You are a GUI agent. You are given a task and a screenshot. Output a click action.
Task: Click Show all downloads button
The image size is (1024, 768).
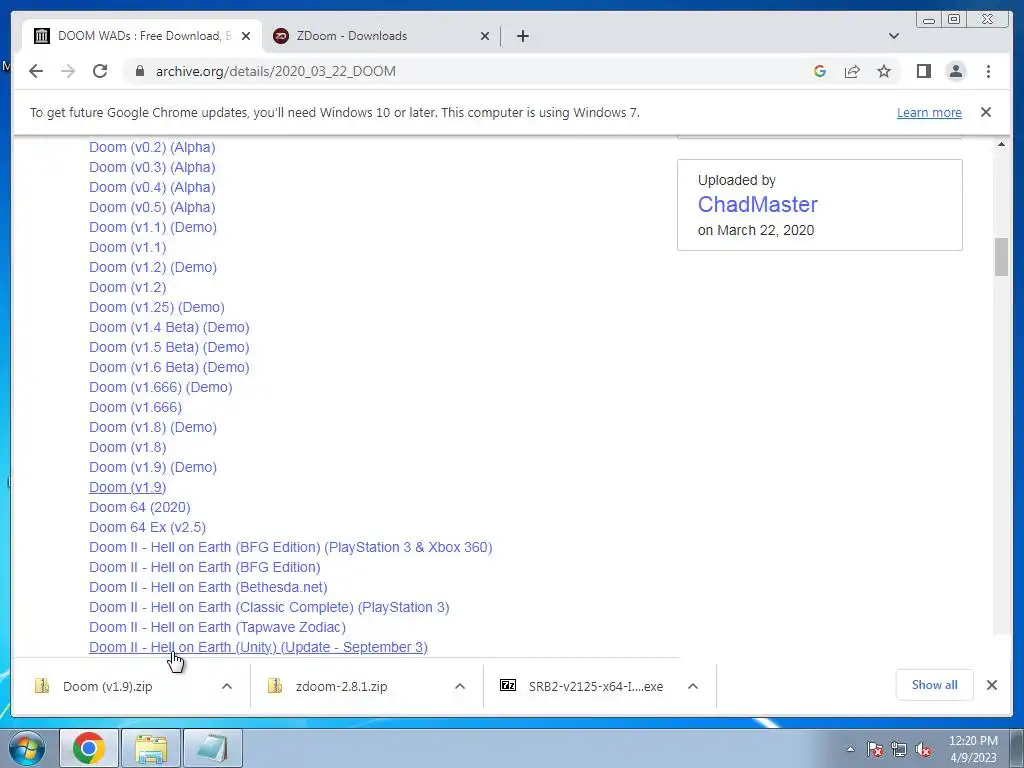[935, 685]
